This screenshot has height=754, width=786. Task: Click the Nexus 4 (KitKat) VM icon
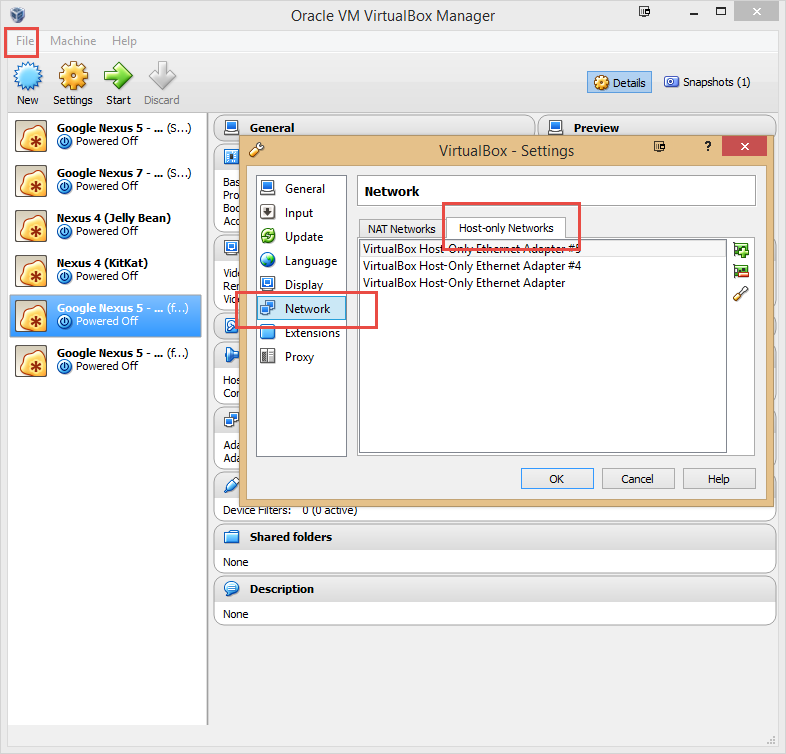tap(31, 271)
